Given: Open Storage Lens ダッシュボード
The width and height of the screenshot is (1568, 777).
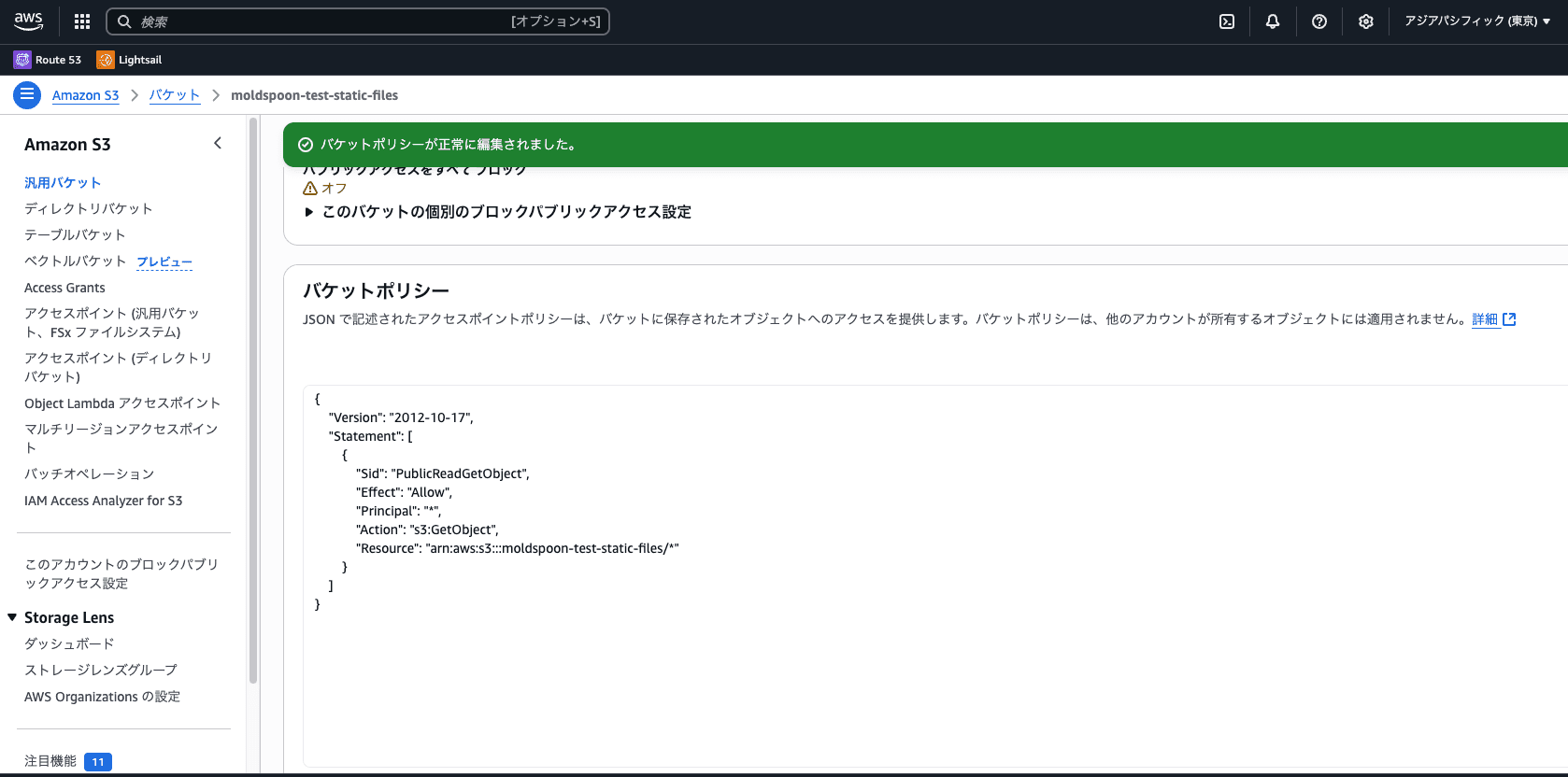Looking at the screenshot, I should click(69, 644).
